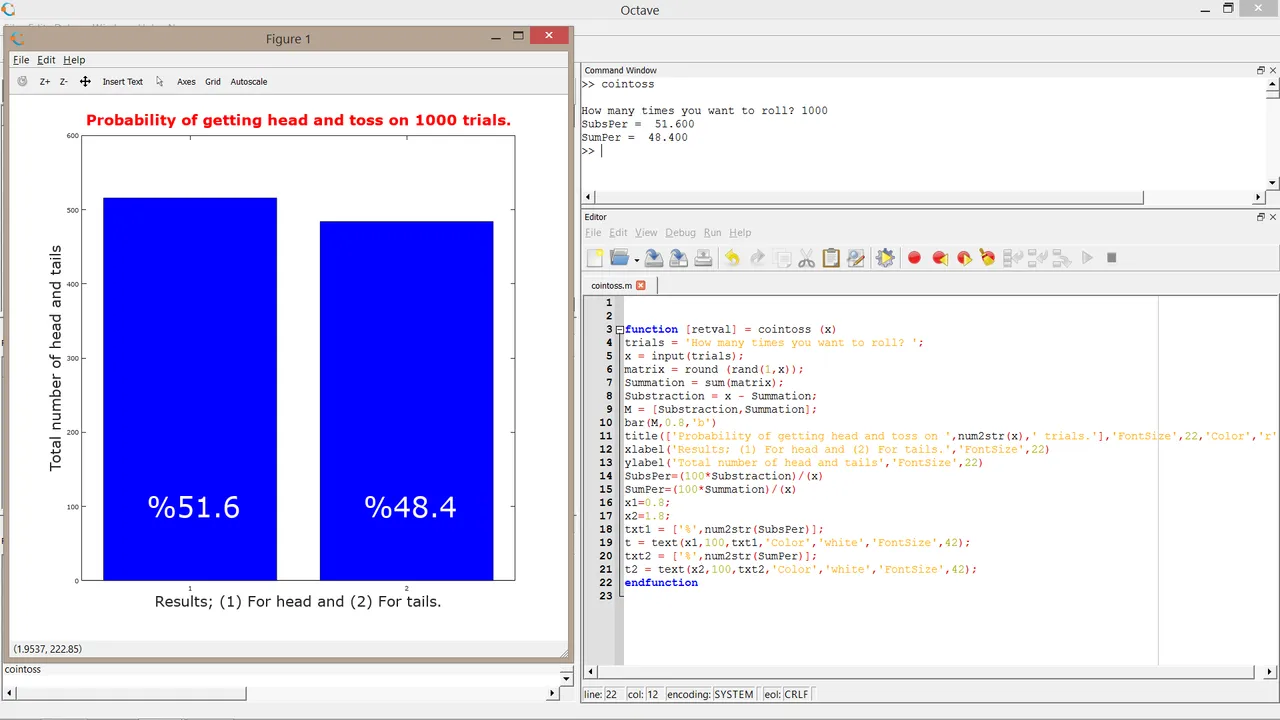Click the Save As icon in Editor toolbar

click(678, 258)
